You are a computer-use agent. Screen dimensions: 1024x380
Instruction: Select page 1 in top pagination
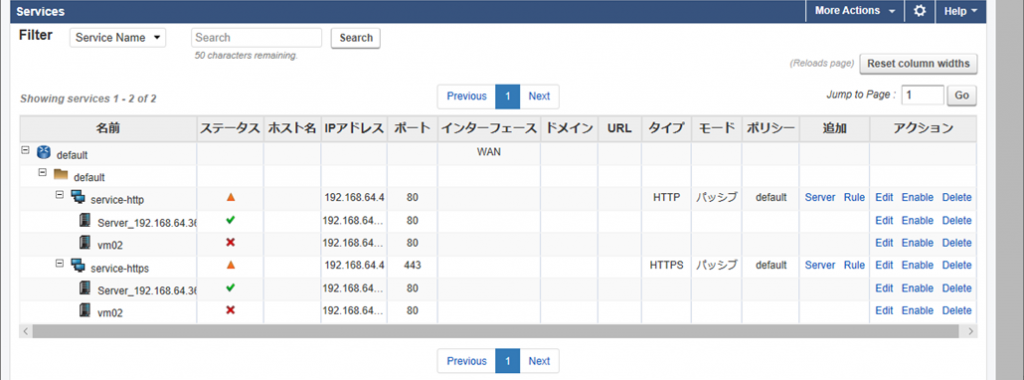(x=507, y=97)
